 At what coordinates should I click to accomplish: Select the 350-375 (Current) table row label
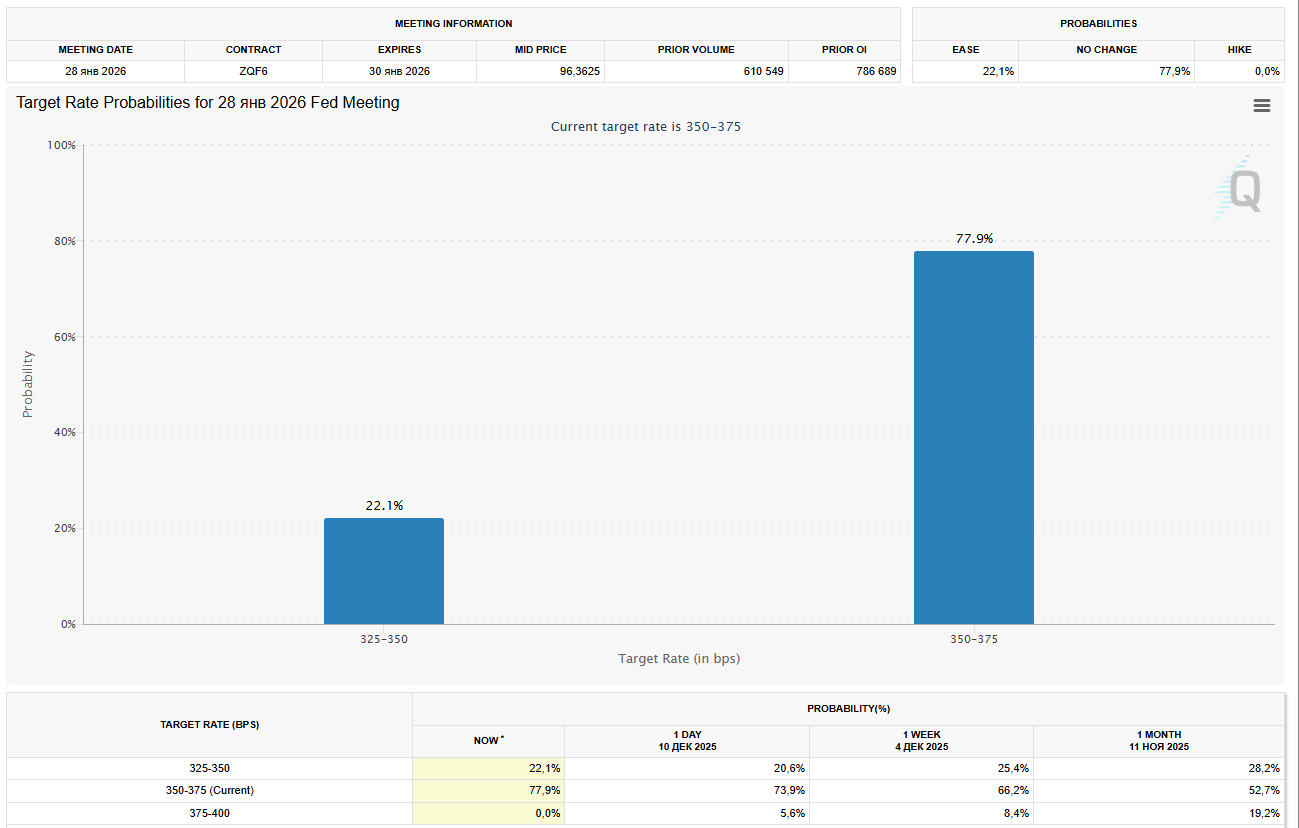(x=209, y=790)
